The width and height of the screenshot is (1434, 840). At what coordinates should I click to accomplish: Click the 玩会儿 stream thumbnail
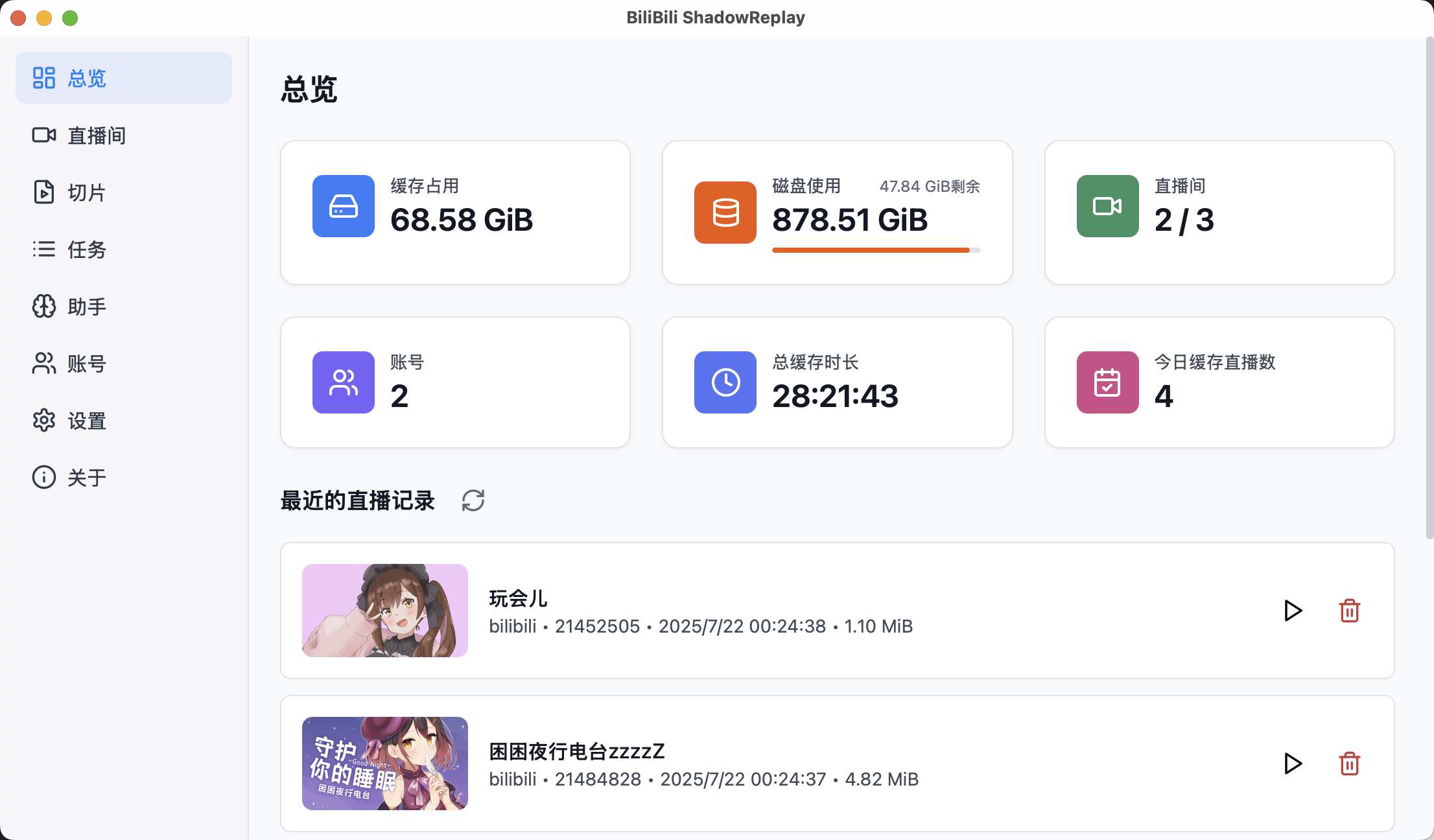(384, 610)
